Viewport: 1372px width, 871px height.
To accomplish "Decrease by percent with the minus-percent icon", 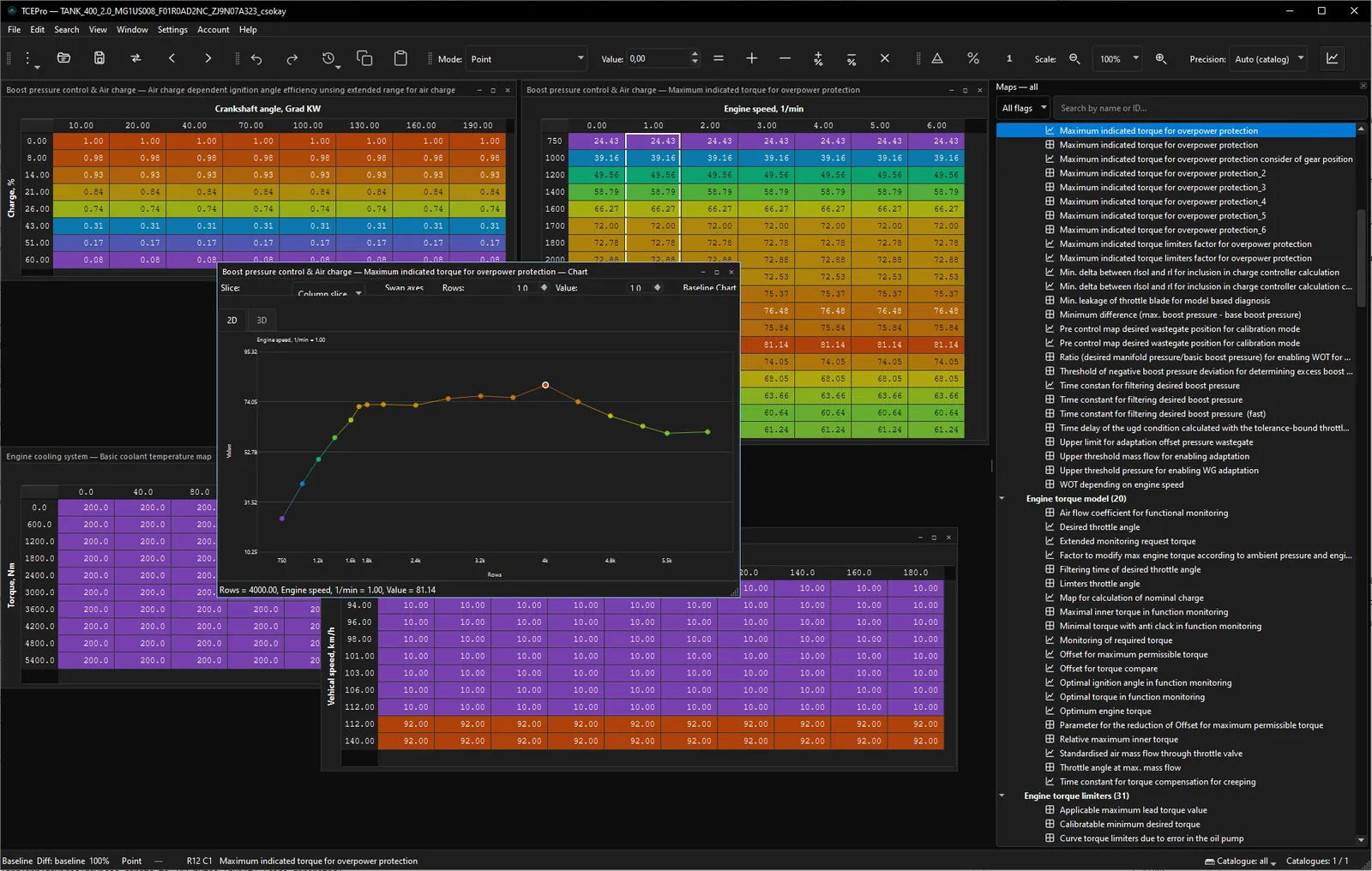I will (851, 58).
